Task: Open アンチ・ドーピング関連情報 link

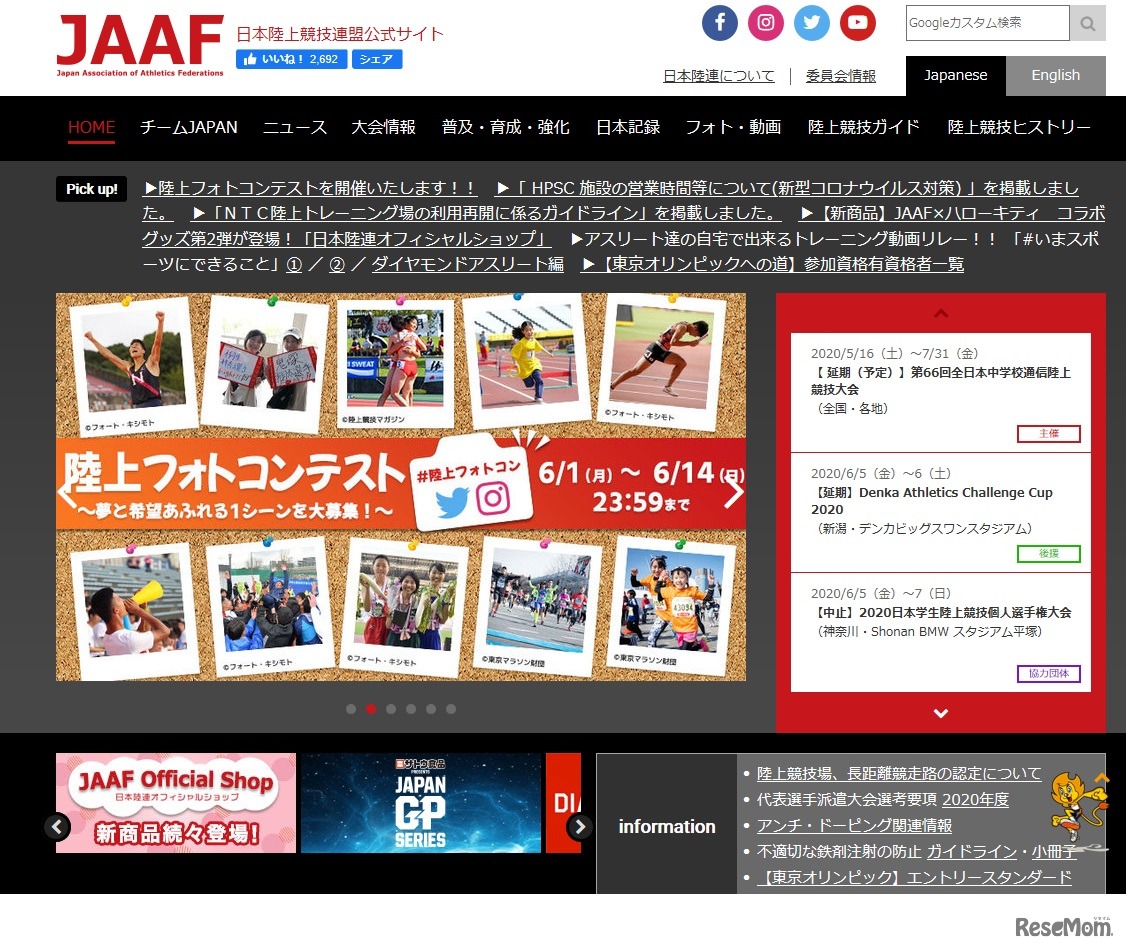Action: (x=855, y=826)
